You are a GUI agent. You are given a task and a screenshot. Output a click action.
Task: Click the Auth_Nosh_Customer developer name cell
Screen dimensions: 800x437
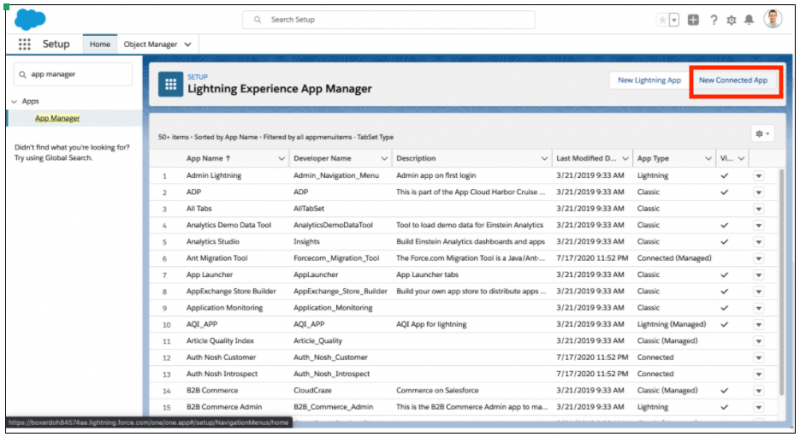(x=330, y=357)
